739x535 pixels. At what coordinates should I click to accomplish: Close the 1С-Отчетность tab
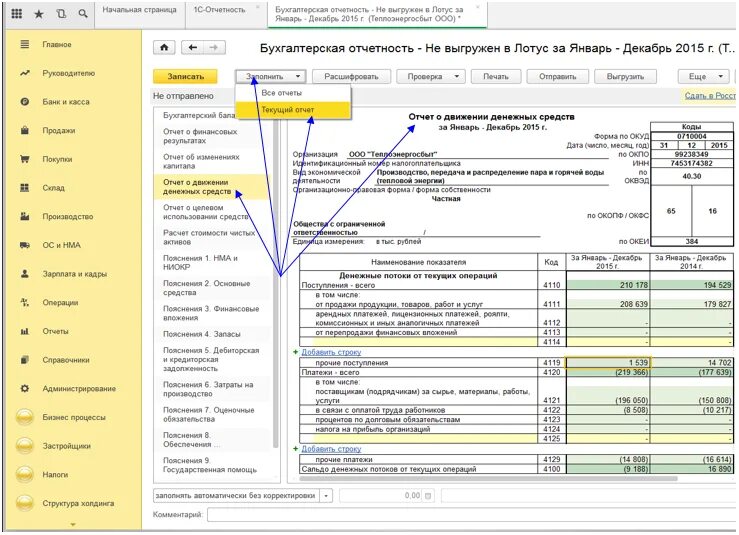(257, 8)
